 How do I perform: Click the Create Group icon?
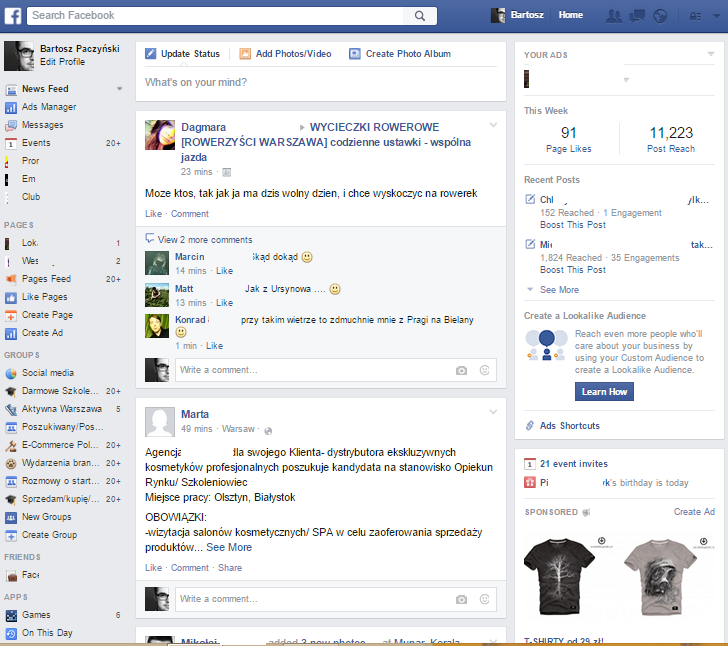coord(11,535)
